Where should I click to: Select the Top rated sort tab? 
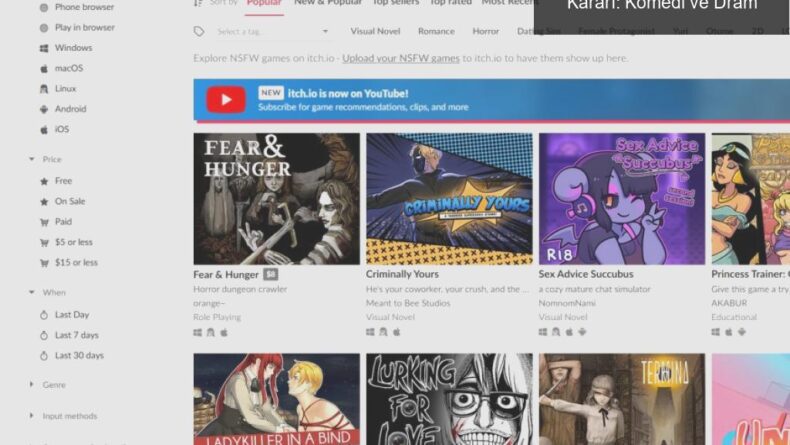(x=450, y=3)
